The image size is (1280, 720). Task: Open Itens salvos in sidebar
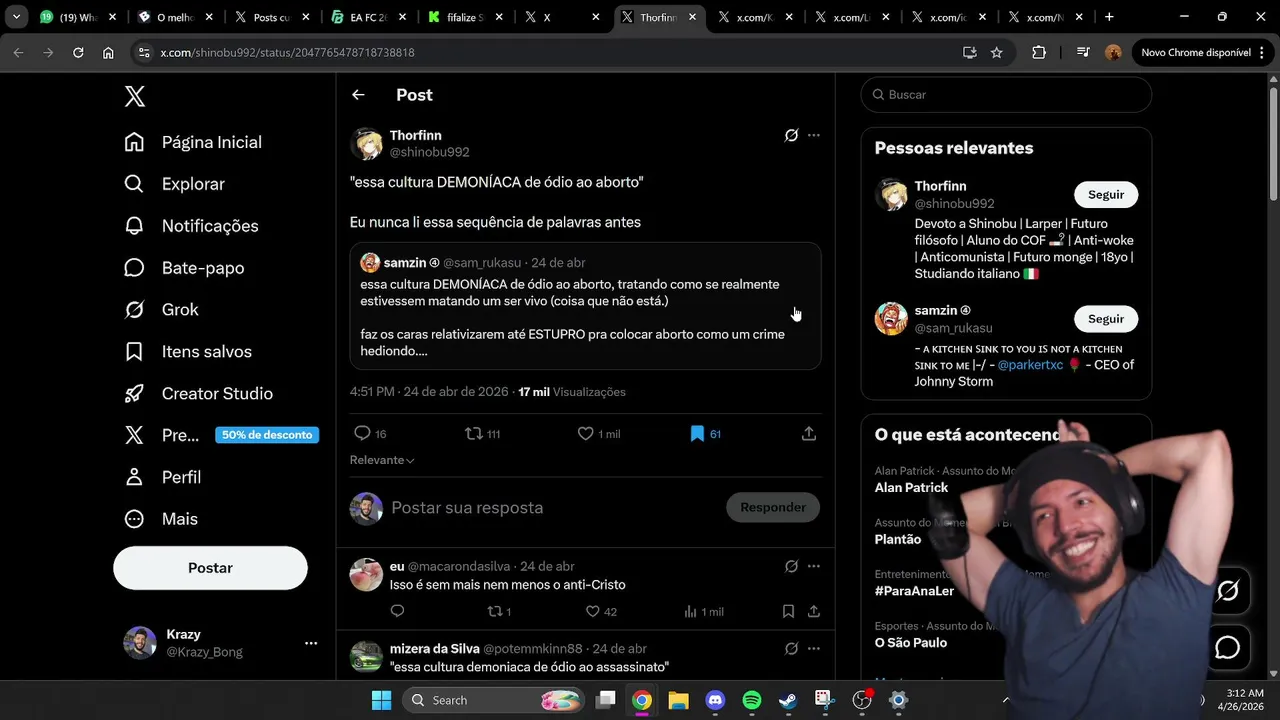click(x=188, y=352)
